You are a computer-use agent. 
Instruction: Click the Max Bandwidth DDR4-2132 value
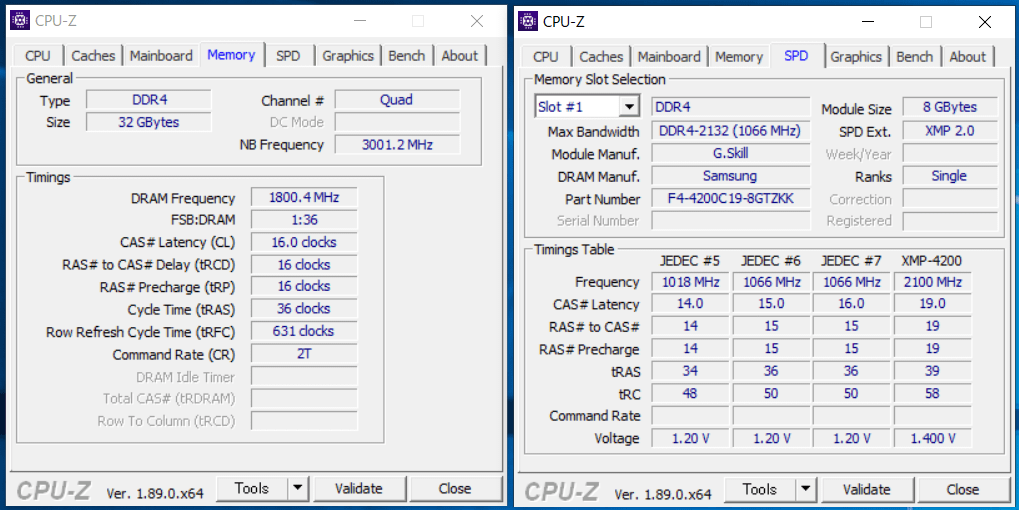tap(730, 131)
